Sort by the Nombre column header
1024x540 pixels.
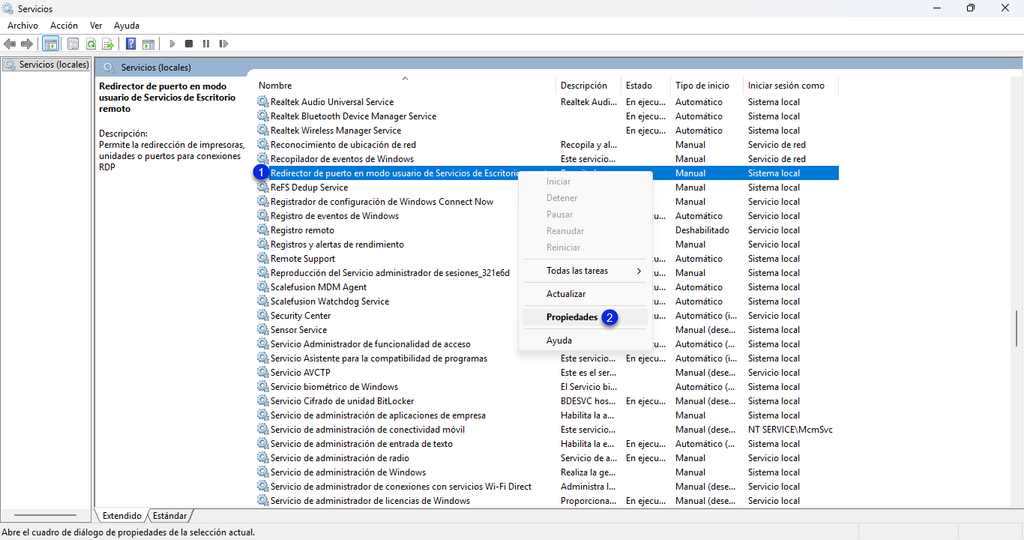(275, 86)
